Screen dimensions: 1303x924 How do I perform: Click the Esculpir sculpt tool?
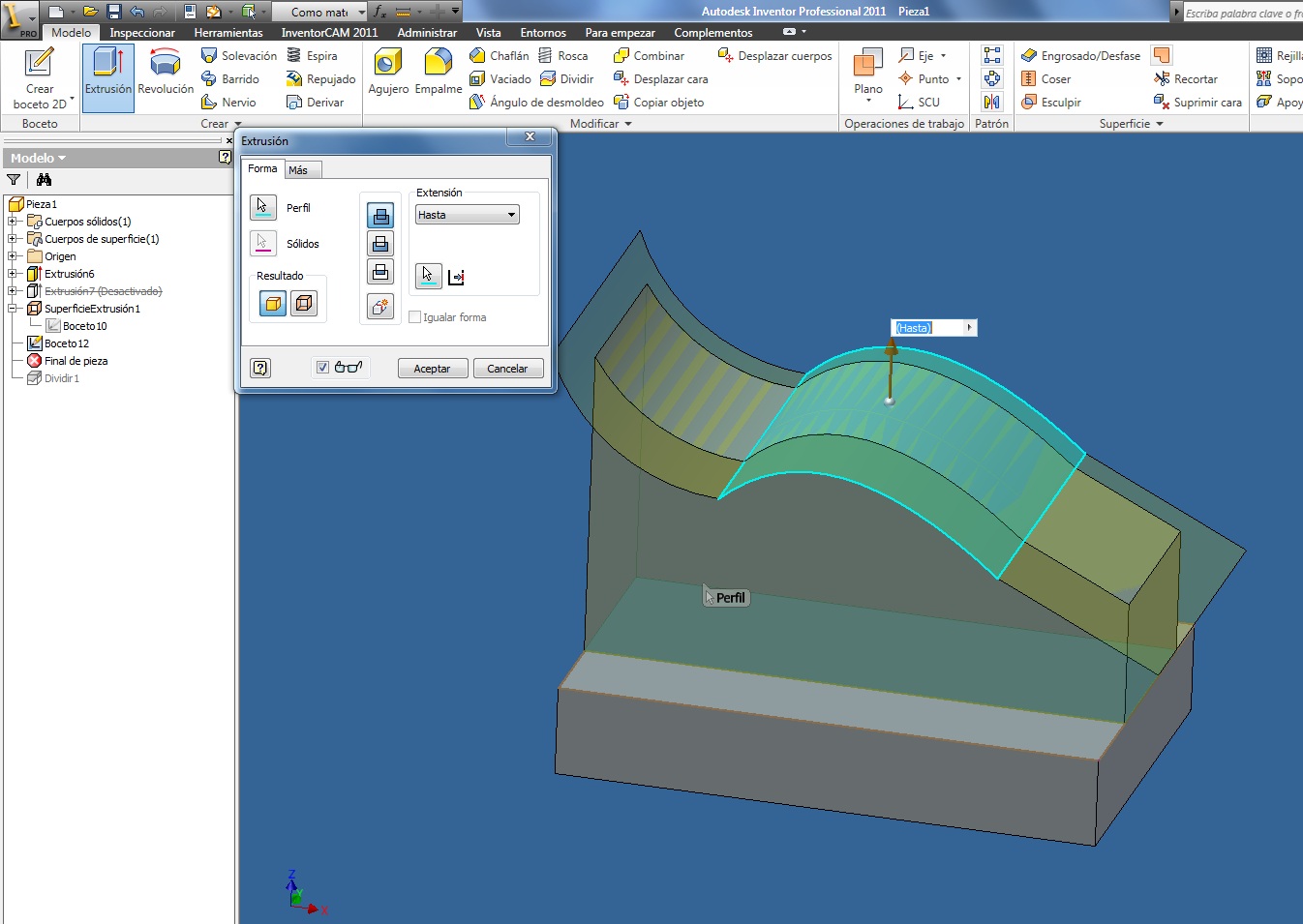pos(1050,103)
